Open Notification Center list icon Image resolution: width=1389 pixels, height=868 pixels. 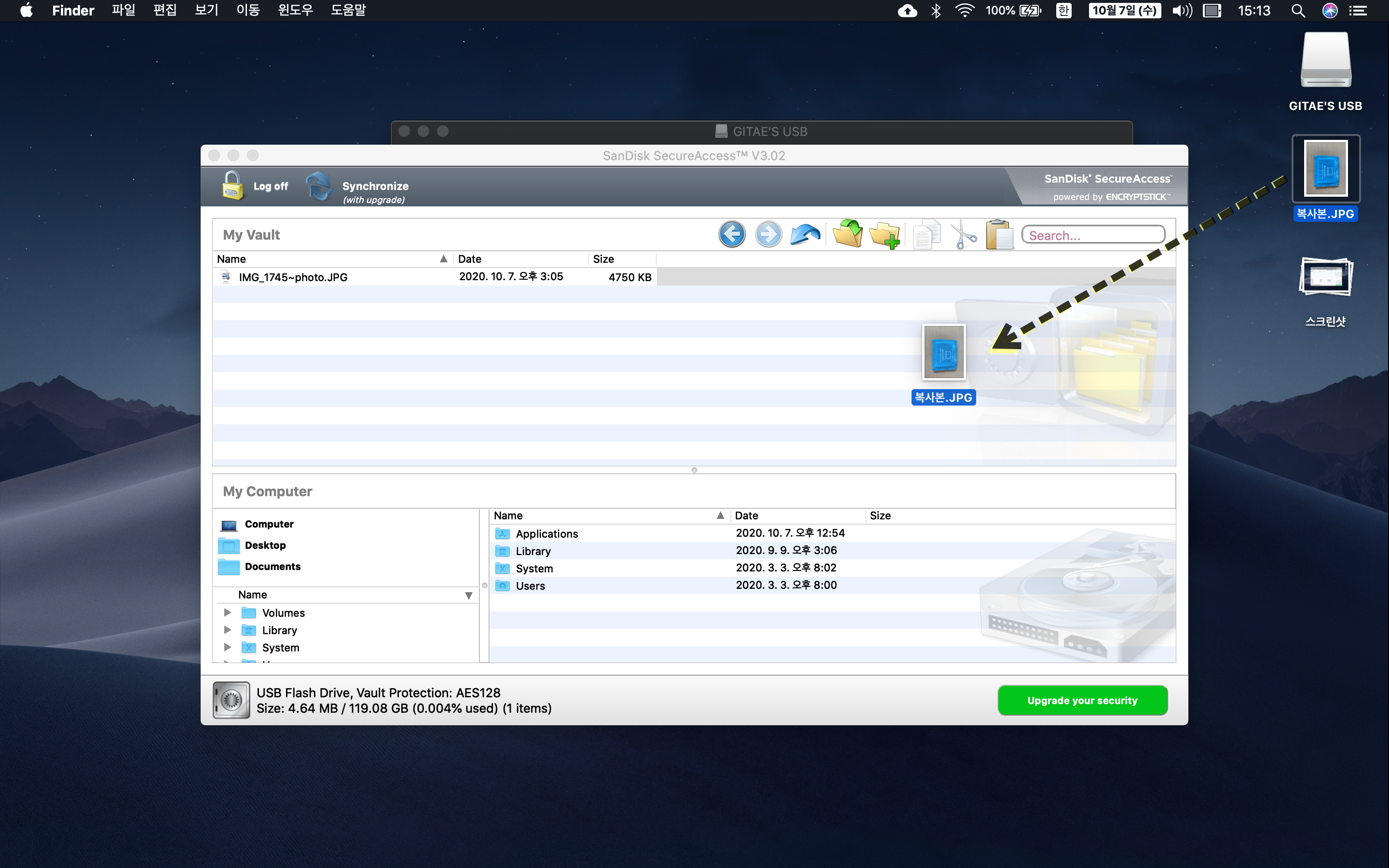1358,10
